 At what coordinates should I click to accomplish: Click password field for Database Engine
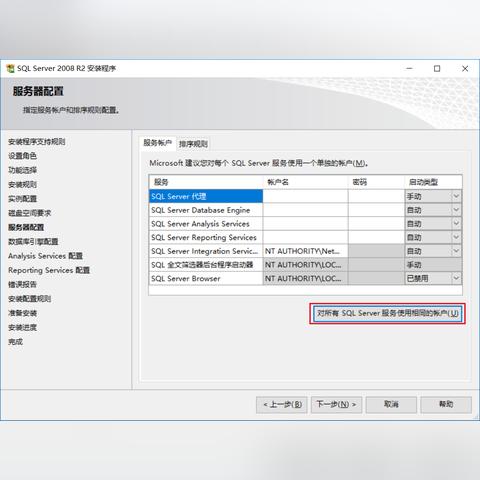pyautogui.click(x=376, y=210)
